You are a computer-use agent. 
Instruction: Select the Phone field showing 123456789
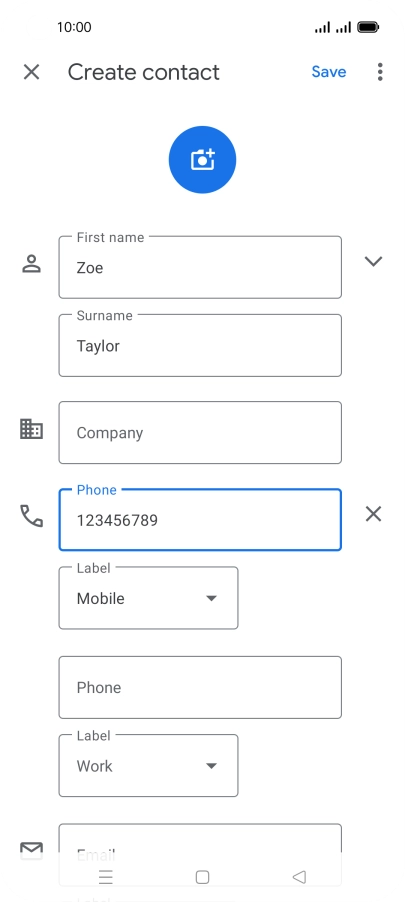200,519
